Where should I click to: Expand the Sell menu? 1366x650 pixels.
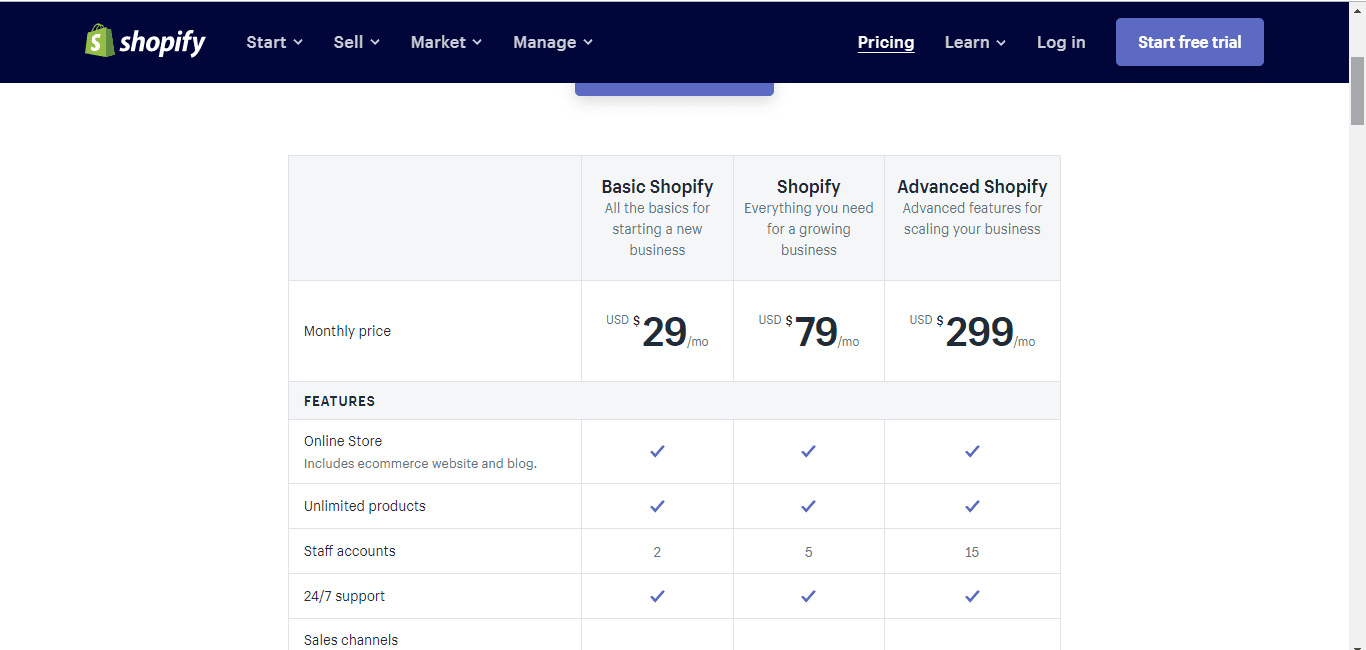click(x=357, y=42)
